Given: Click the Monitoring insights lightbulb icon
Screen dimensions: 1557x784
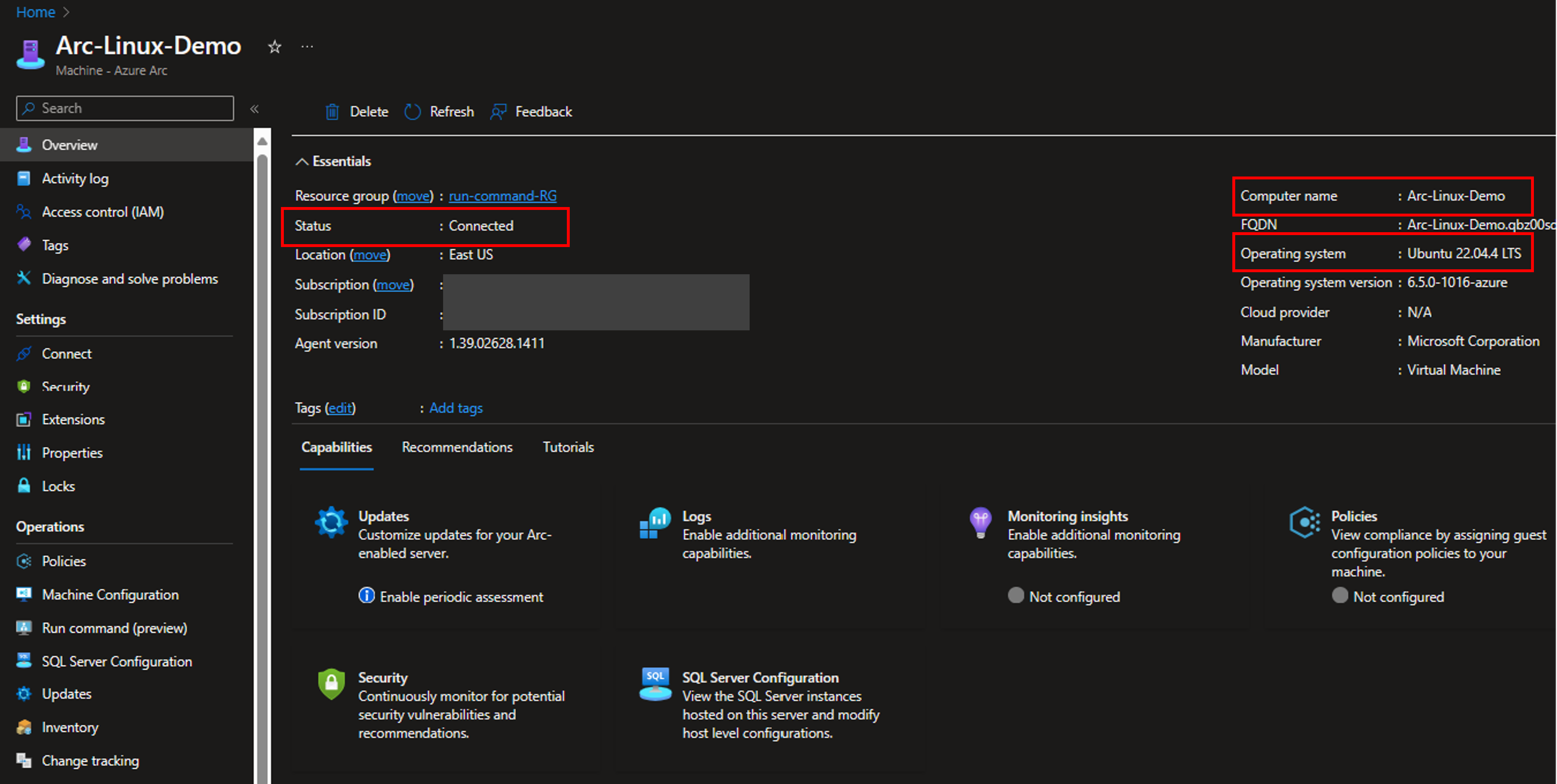Looking at the screenshot, I should (980, 522).
